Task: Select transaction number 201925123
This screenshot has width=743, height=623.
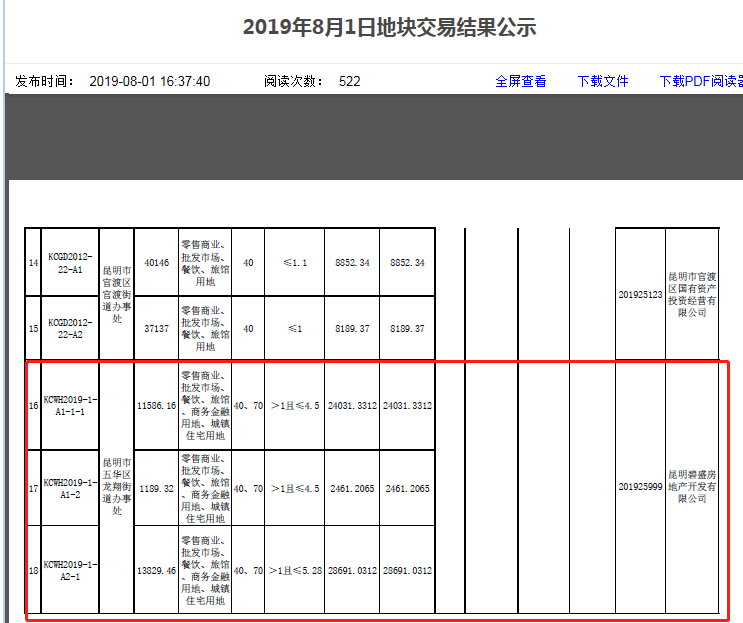Action: (640, 295)
